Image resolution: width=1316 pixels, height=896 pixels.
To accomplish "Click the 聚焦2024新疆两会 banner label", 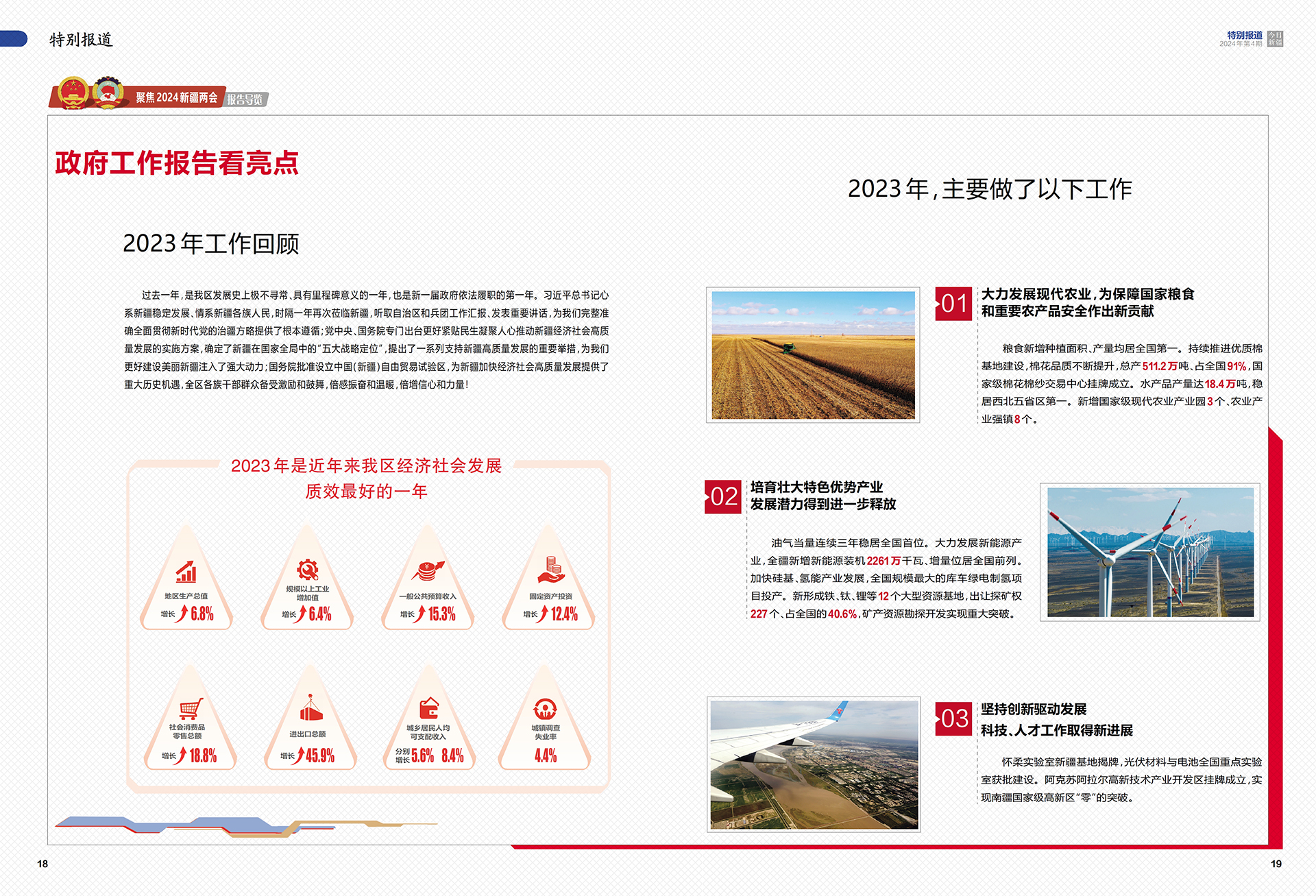I will click(x=176, y=97).
